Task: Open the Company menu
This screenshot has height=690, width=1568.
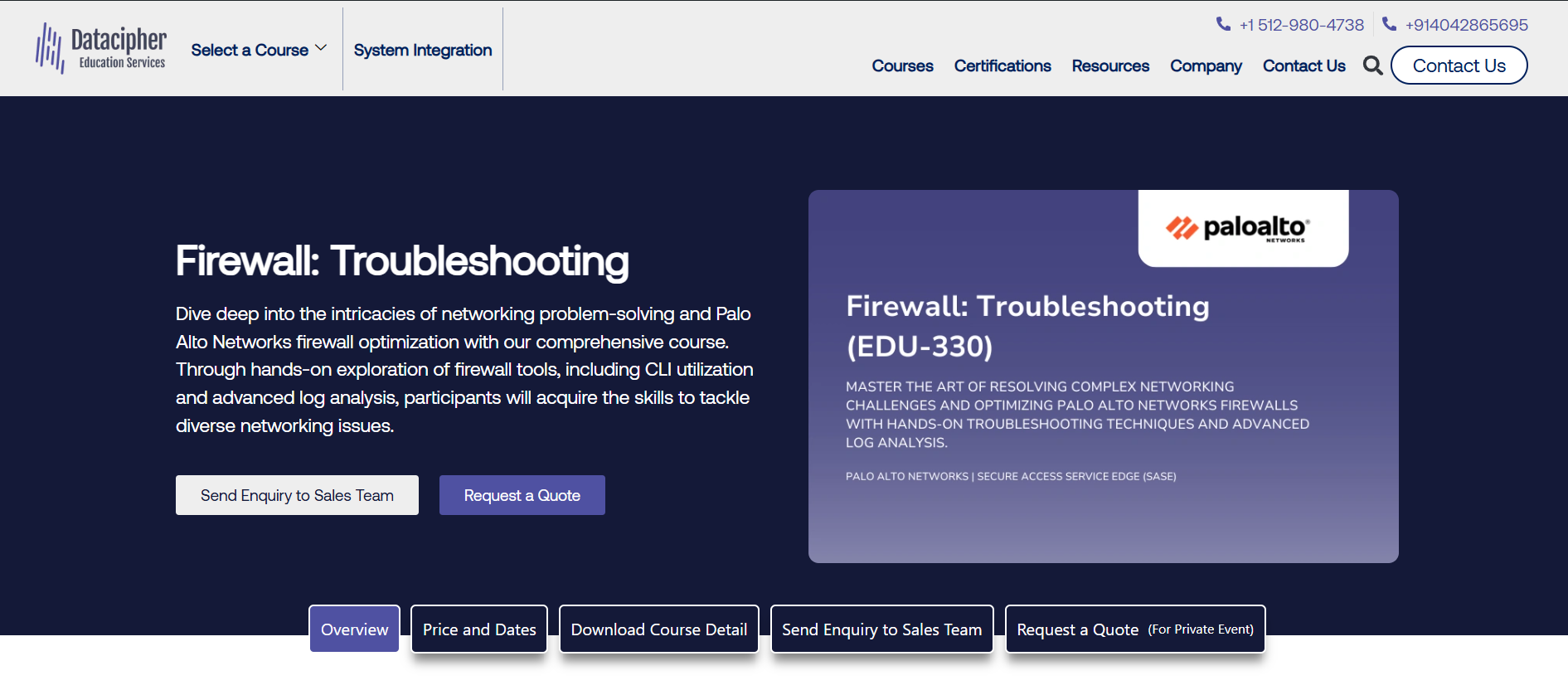Action: click(x=1206, y=66)
